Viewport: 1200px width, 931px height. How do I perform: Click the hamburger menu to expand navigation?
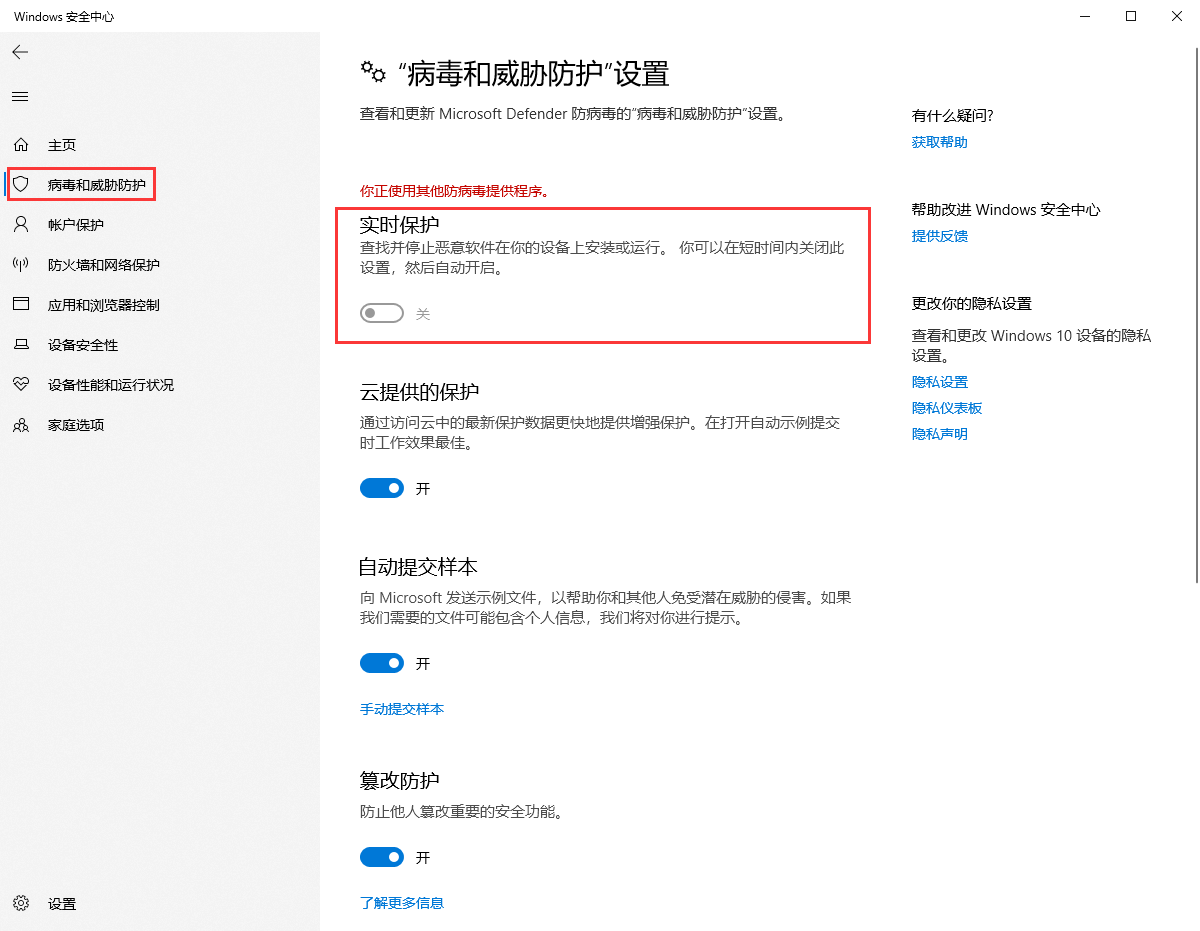[20, 96]
